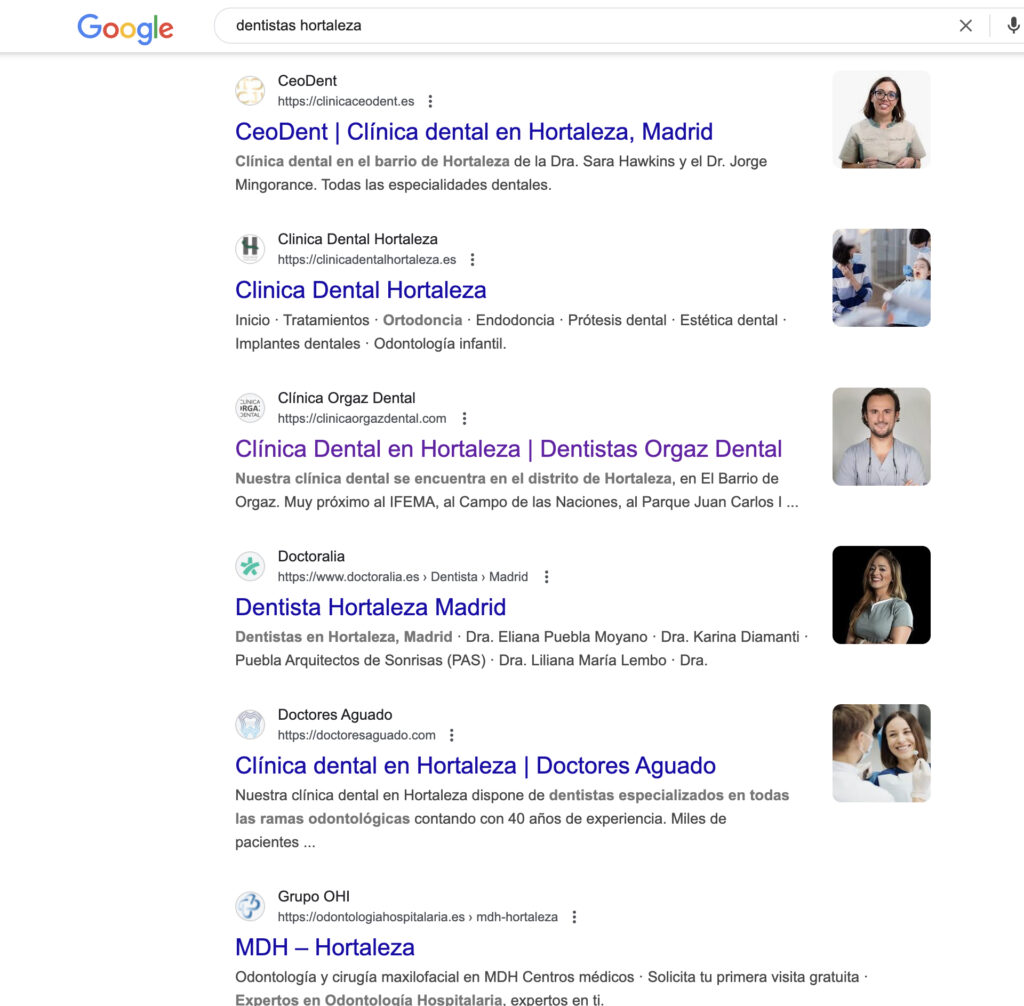Open Clínica Dental en Hortaleza Orgaz Dental link
This screenshot has width=1024, height=1006.
coord(508,449)
